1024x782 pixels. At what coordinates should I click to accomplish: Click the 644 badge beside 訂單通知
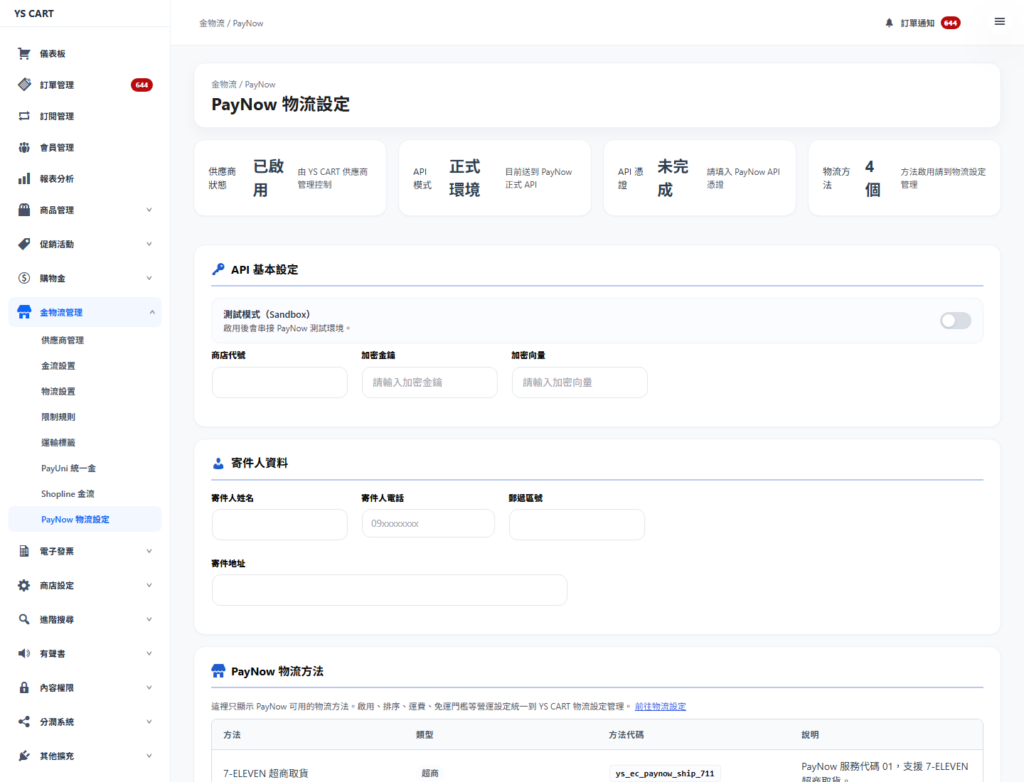950,23
